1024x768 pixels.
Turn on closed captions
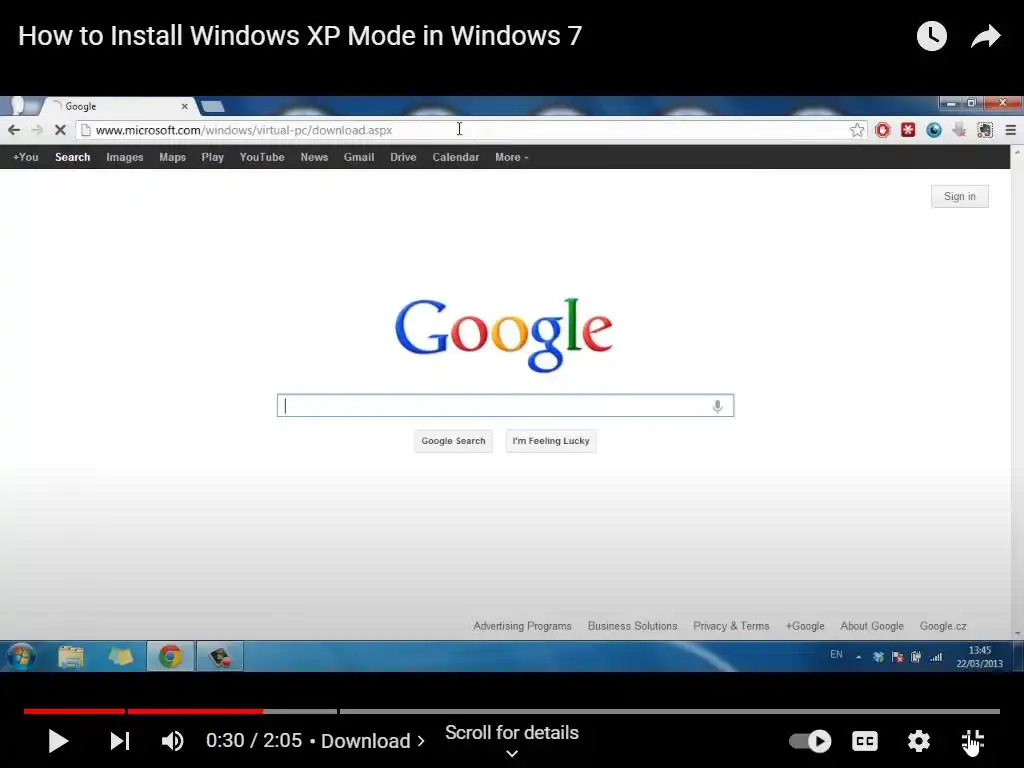tap(865, 741)
